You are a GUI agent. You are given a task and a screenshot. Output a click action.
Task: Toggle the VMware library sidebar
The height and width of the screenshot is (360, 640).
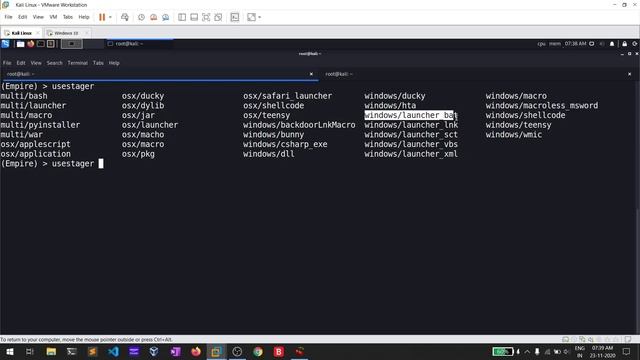pos(182,17)
